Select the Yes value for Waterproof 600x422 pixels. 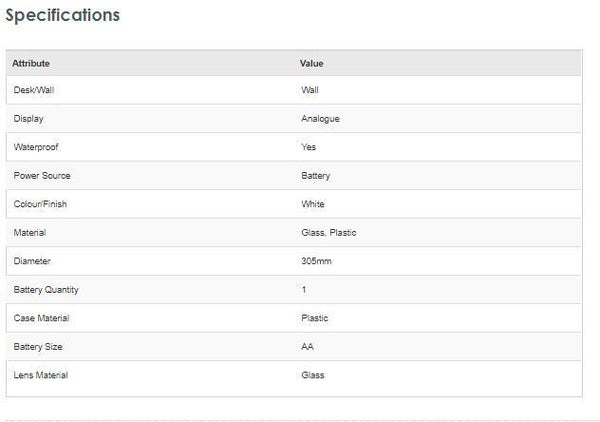click(308, 147)
